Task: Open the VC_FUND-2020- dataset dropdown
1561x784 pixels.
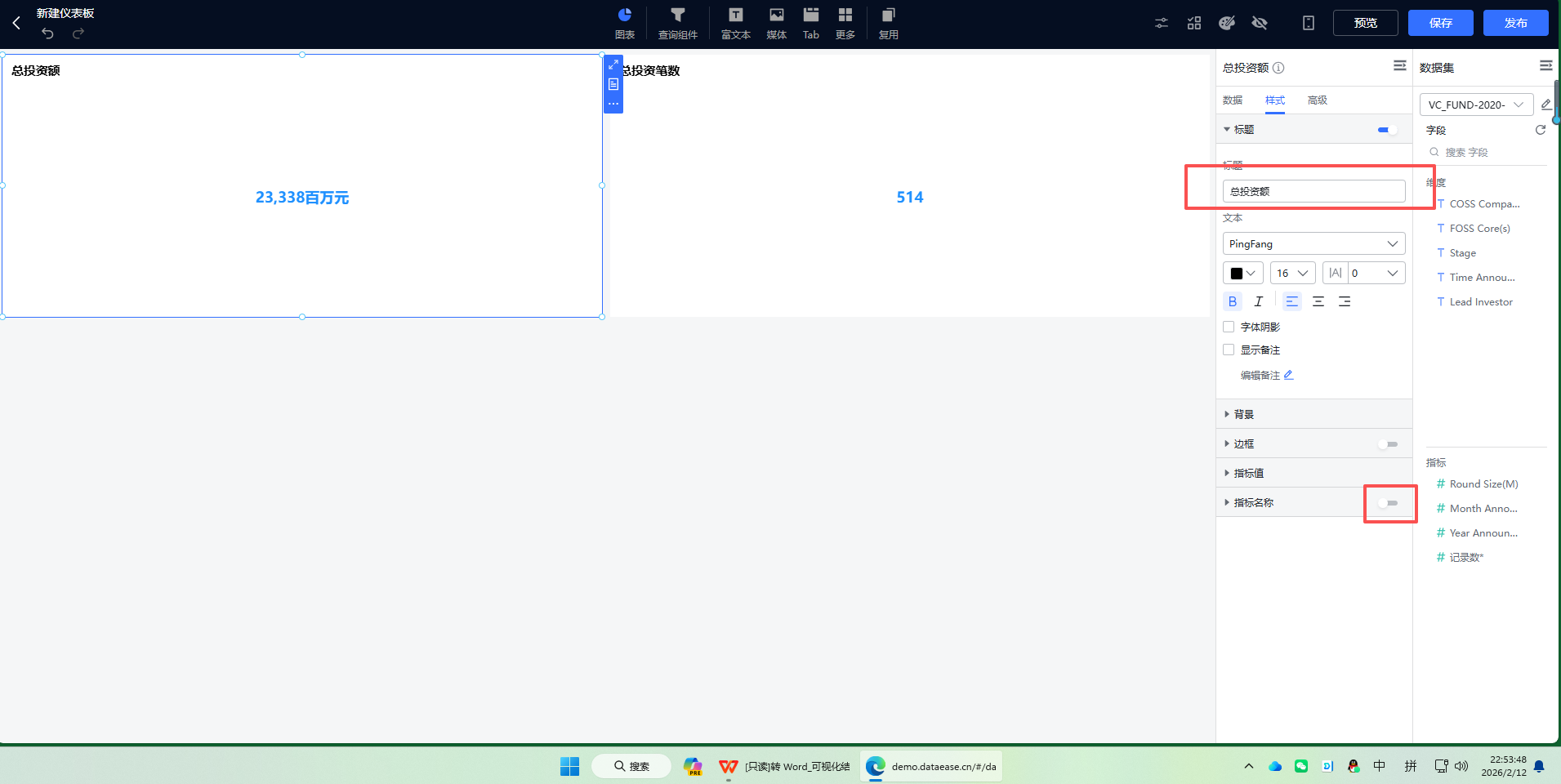Action: pos(1476,105)
